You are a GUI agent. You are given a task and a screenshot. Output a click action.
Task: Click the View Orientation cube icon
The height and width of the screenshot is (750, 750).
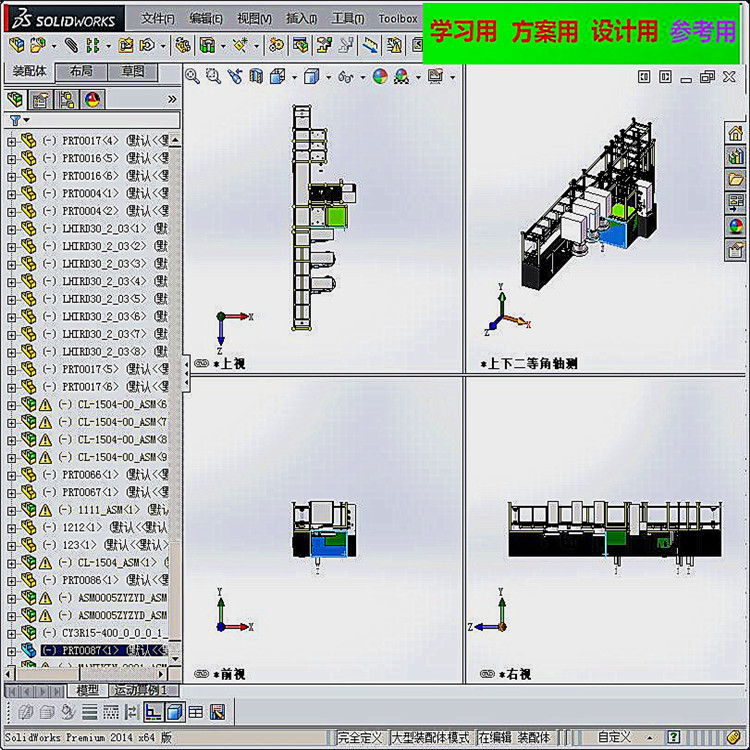(x=278, y=77)
